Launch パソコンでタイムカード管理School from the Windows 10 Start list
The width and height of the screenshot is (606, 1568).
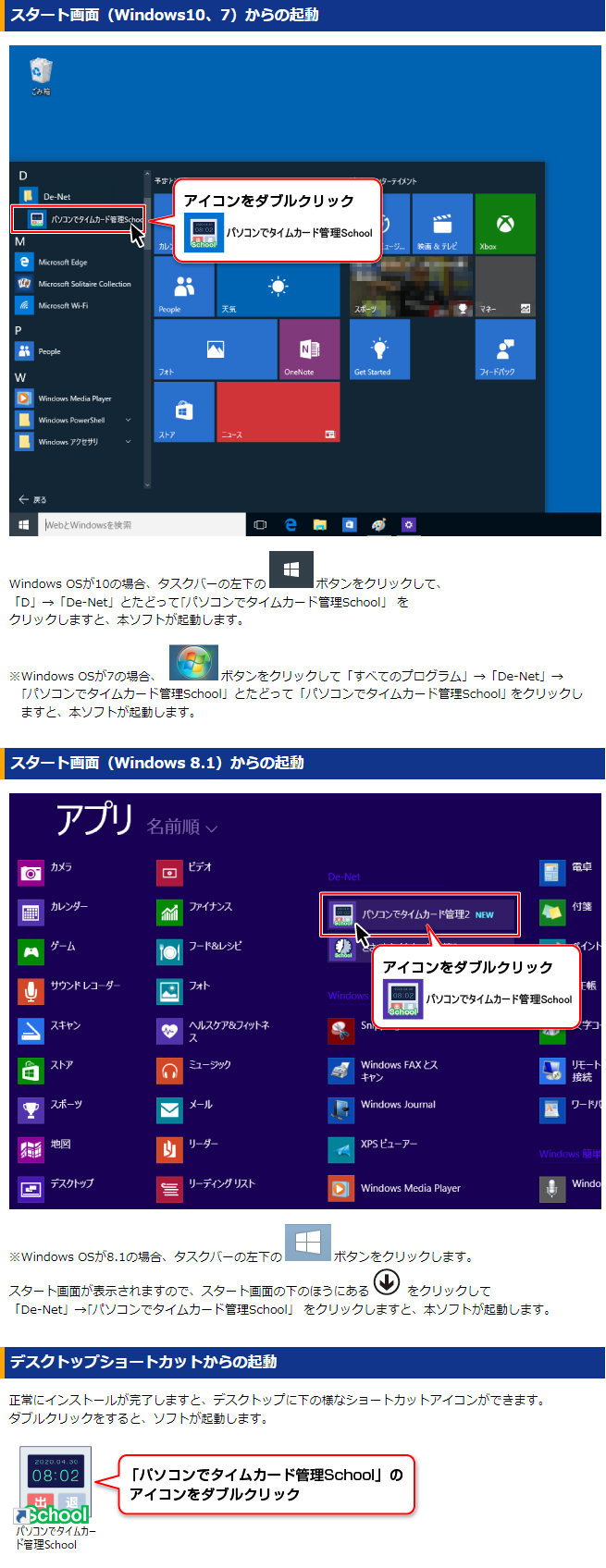[x=79, y=219]
